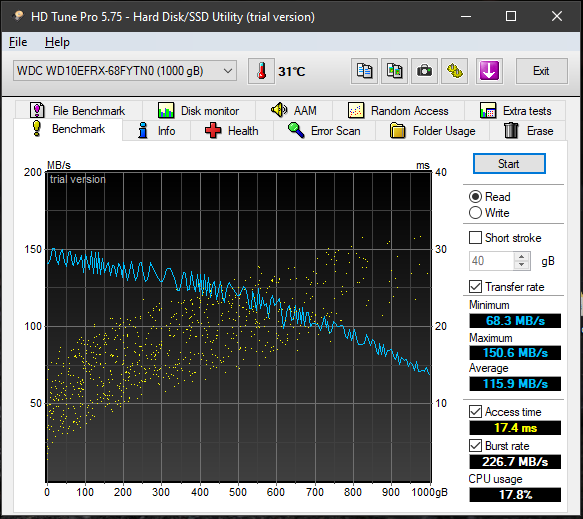Viewport: 583px width, 519px height.
Task: Click the Maximum 150.6 MB/s value
Action: [x=515, y=352]
